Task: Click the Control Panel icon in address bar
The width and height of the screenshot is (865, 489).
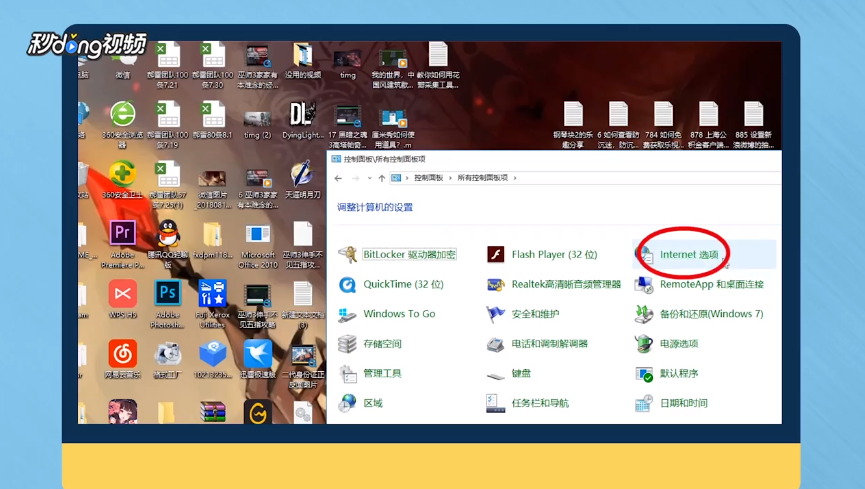Action: pos(396,178)
